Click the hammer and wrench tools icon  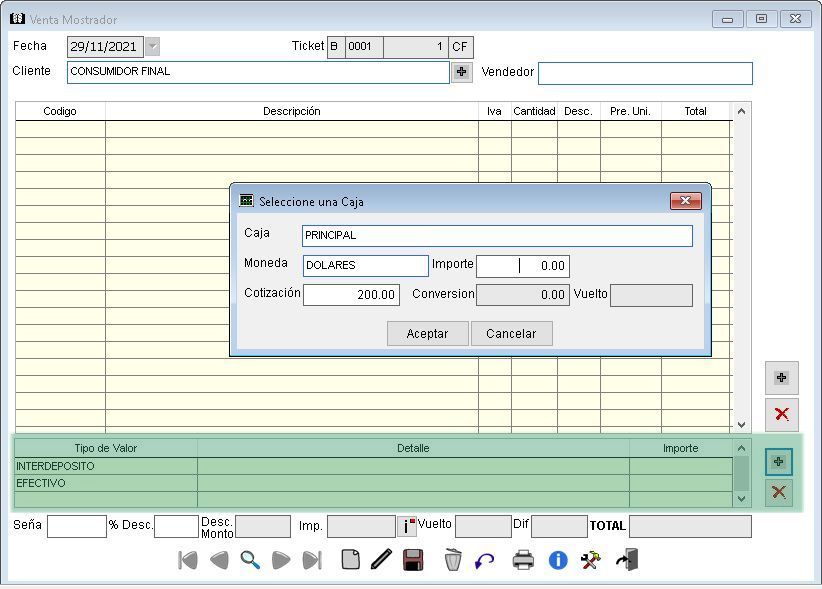pyautogui.click(x=590, y=560)
